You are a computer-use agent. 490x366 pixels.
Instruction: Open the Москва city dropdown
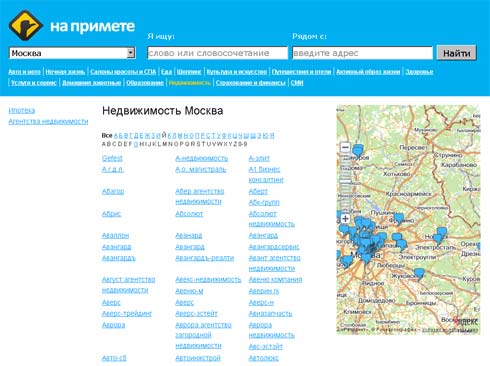click(x=72, y=53)
